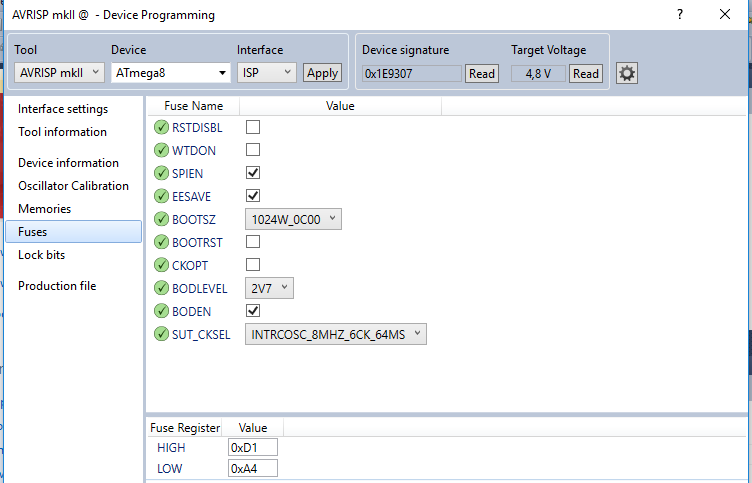The height and width of the screenshot is (483, 752).
Task: Click green status icon beside RSTDISBL
Action: tap(162, 127)
